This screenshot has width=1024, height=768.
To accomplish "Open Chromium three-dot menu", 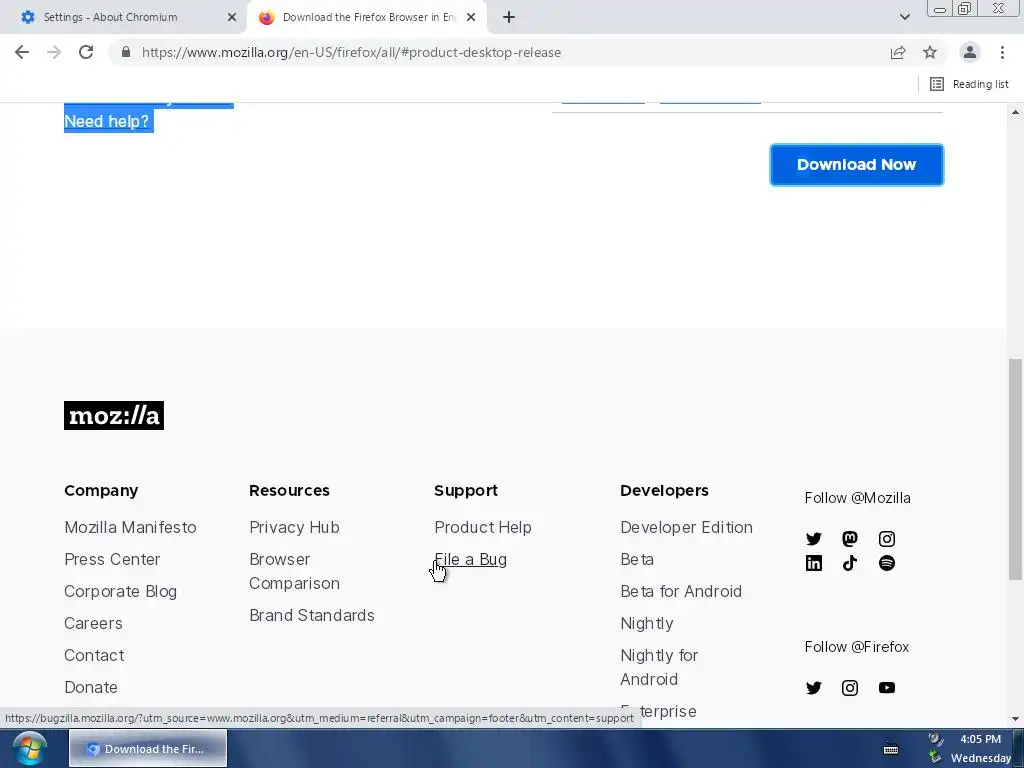I will point(1002,52).
